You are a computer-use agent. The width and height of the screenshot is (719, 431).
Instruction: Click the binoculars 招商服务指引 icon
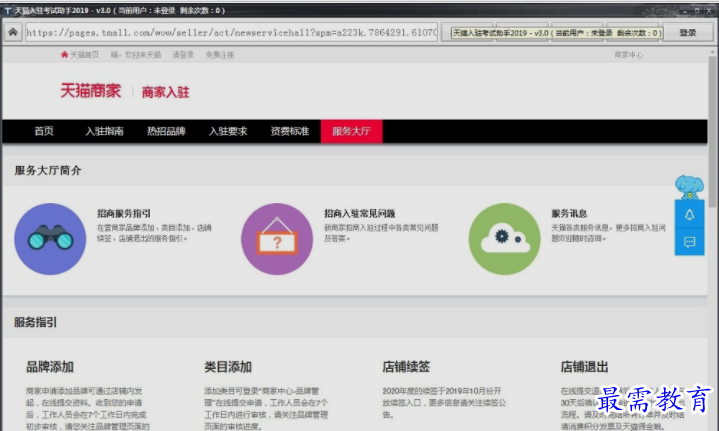[50, 239]
